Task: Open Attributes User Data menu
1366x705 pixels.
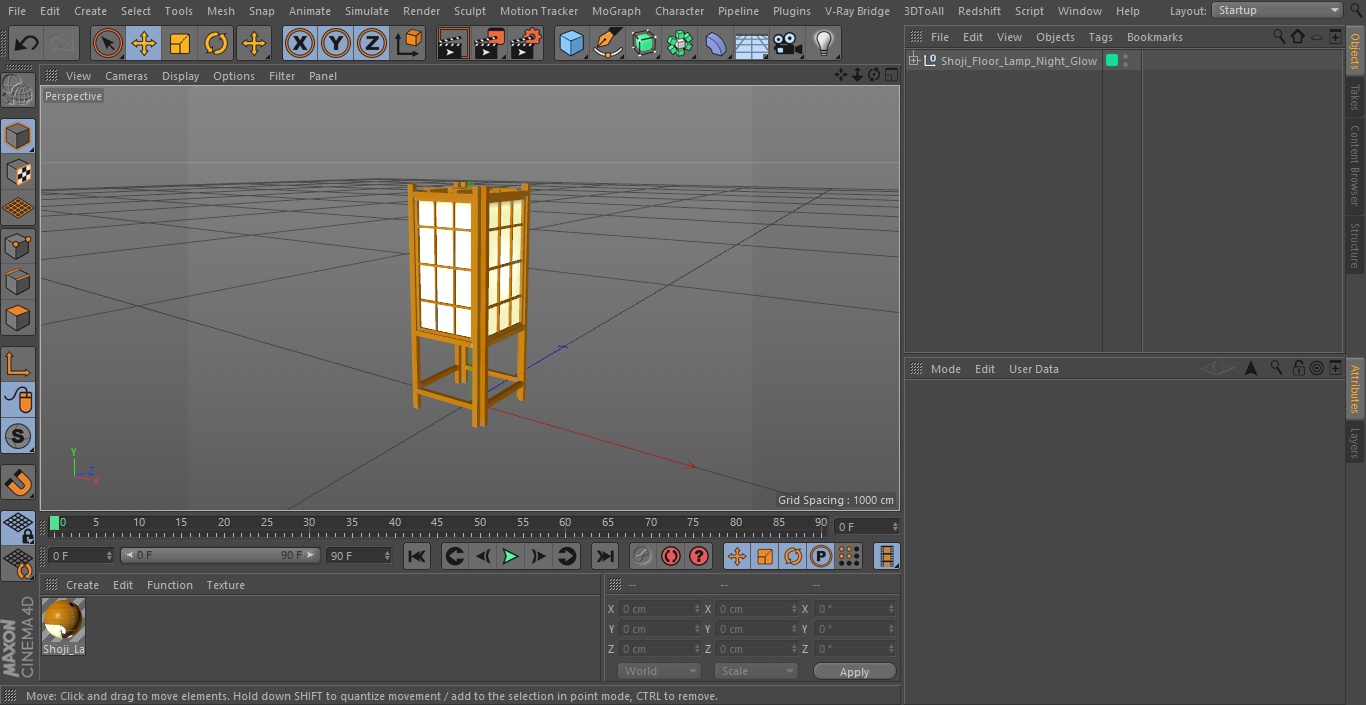Action: click(x=1033, y=369)
